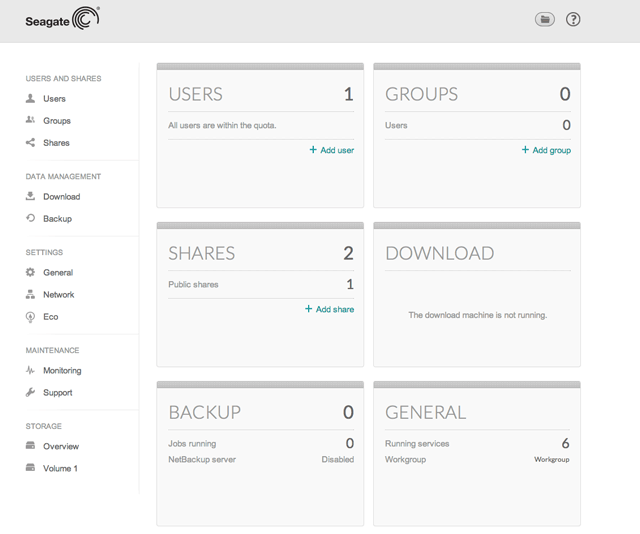
Task: Click the Add user link
Action: (331, 150)
